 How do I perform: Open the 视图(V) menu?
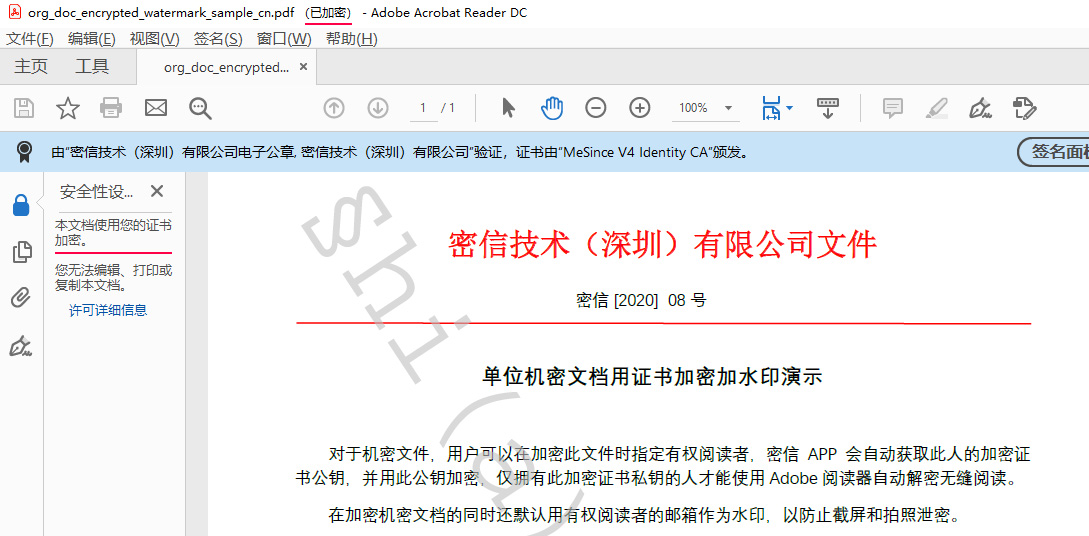click(154, 39)
